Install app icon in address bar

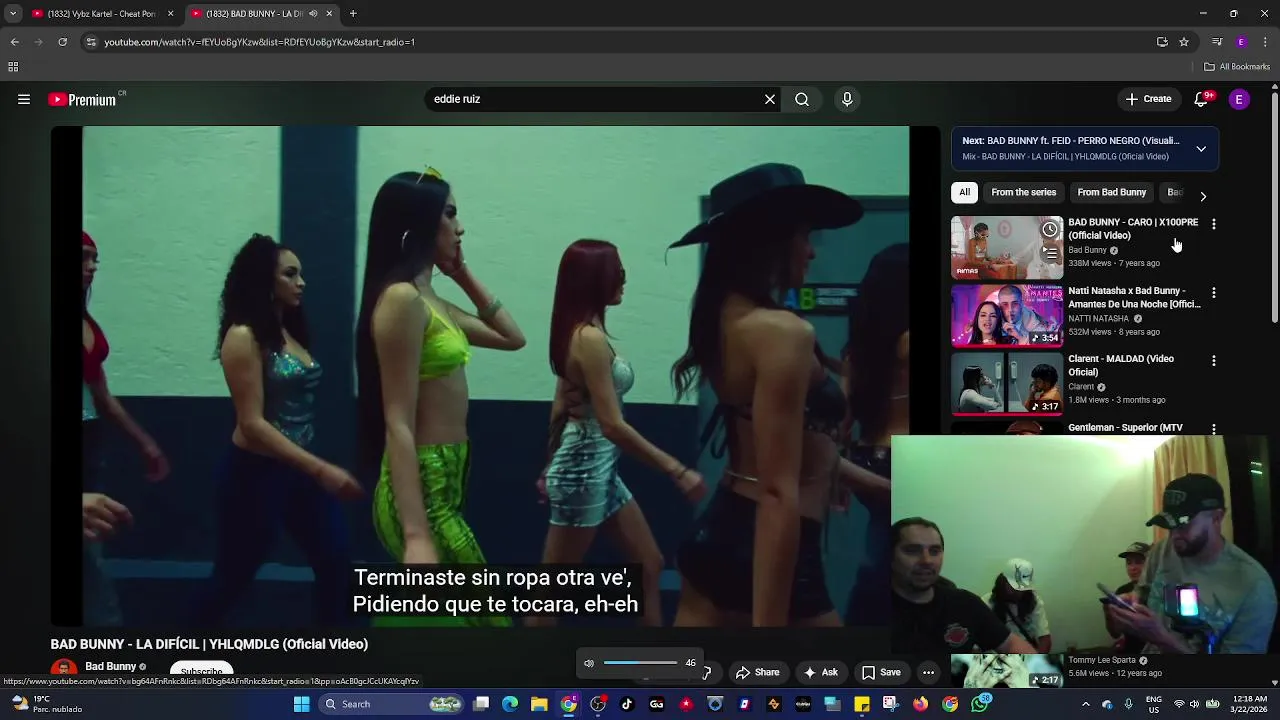tap(1162, 42)
